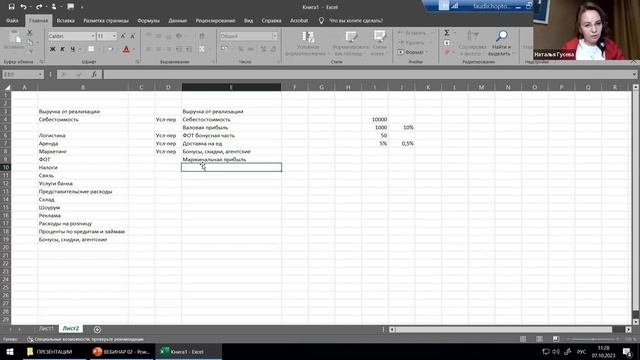
Task: Open Format as Table gallery
Action: [x=351, y=43]
